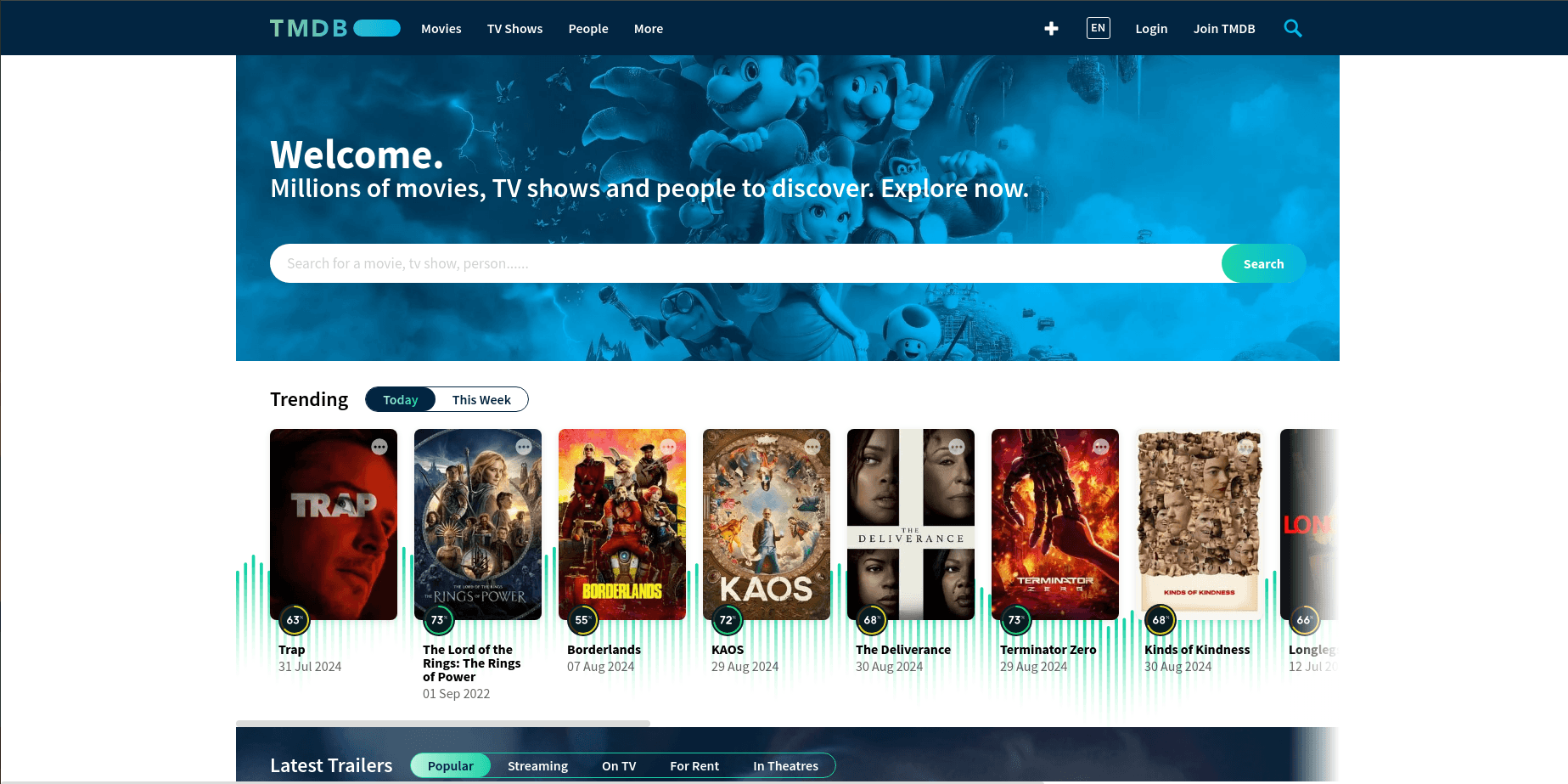This screenshot has width=1568, height=784.
Task: Click the plus add-content icon
Action: pyautogui.click(x=1051, y=29)
